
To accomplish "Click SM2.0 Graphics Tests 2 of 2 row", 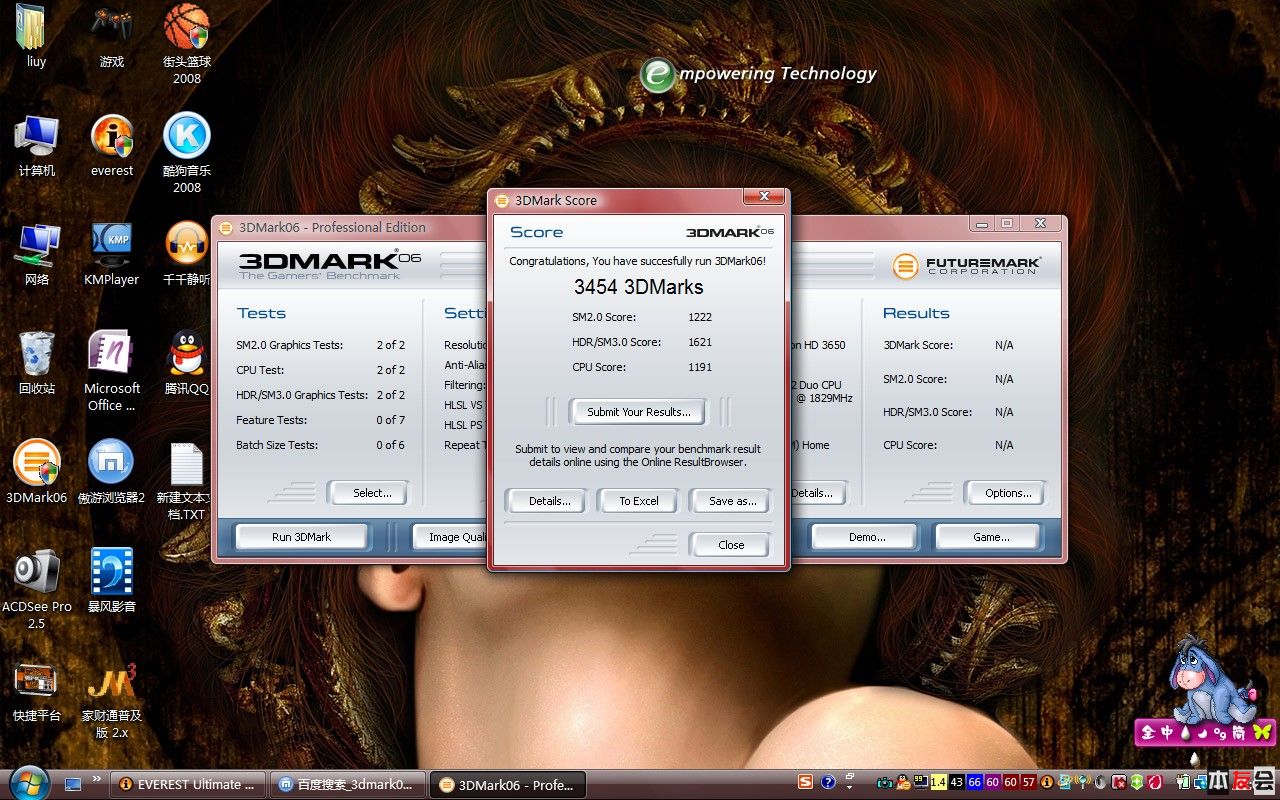I will (320, 345).
